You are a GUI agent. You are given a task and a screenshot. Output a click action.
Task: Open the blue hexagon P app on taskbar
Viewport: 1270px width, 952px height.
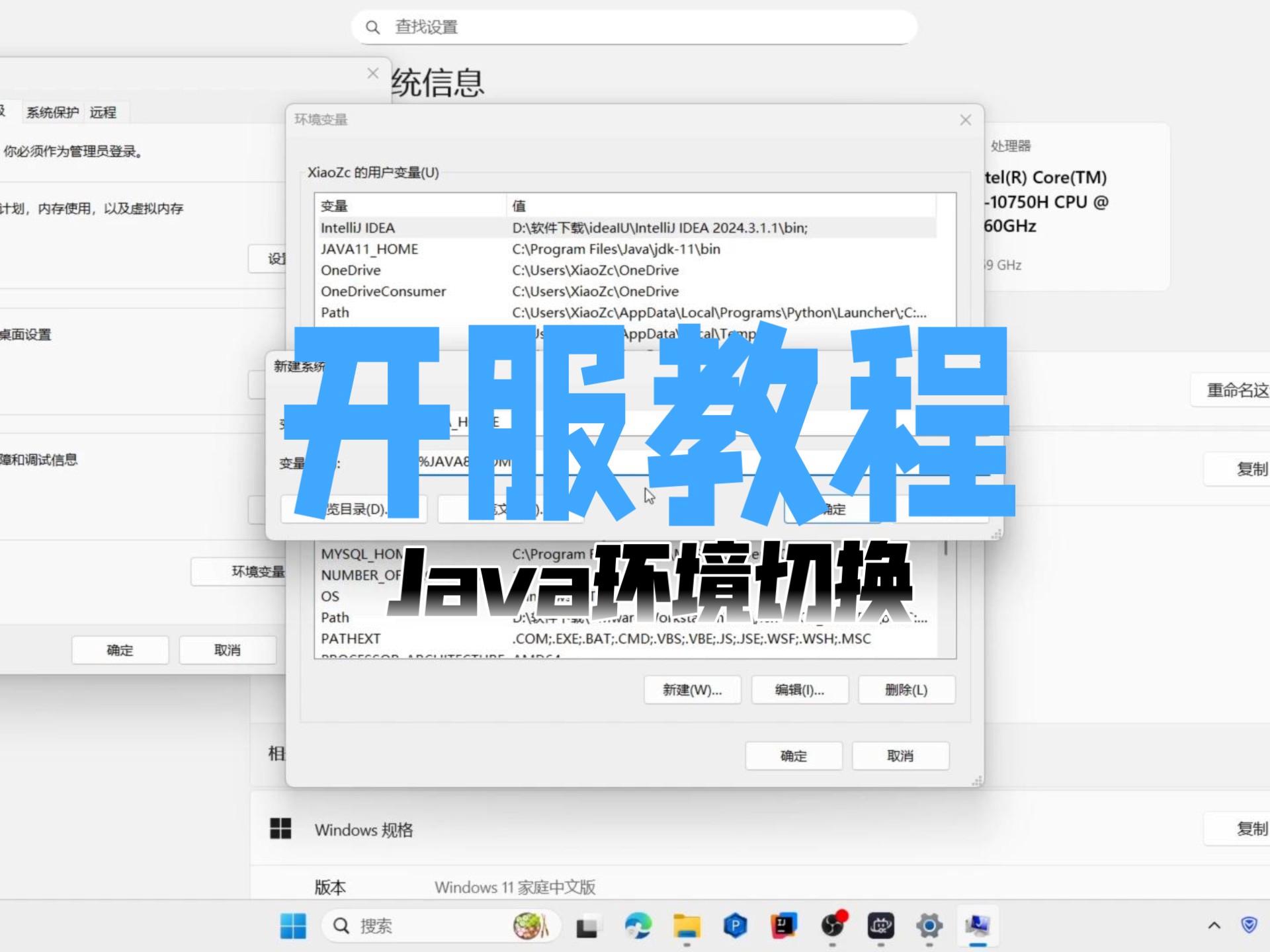[x=735, y=926]
